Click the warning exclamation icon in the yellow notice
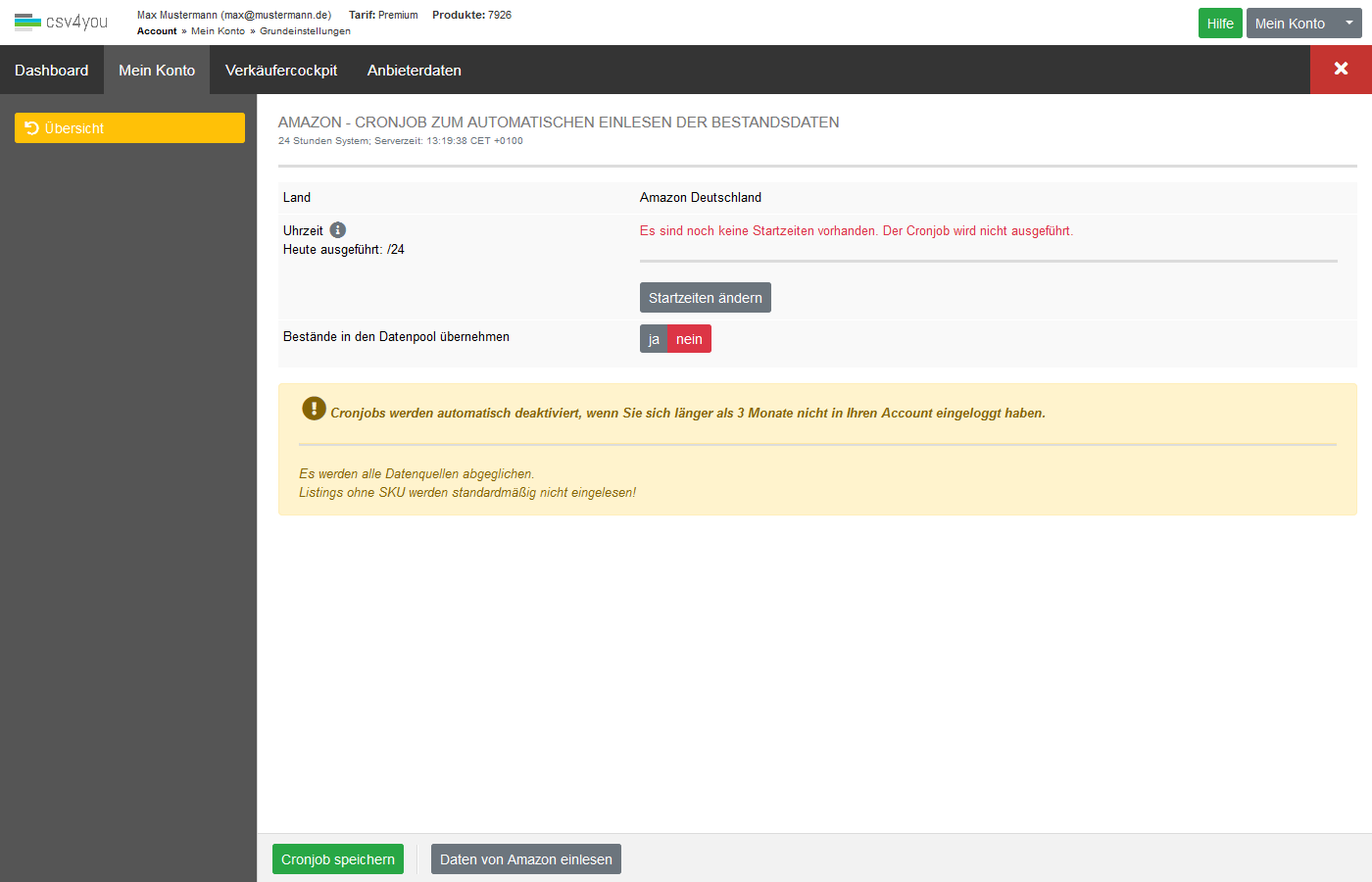1372x882 pixels. coord(314,409)
